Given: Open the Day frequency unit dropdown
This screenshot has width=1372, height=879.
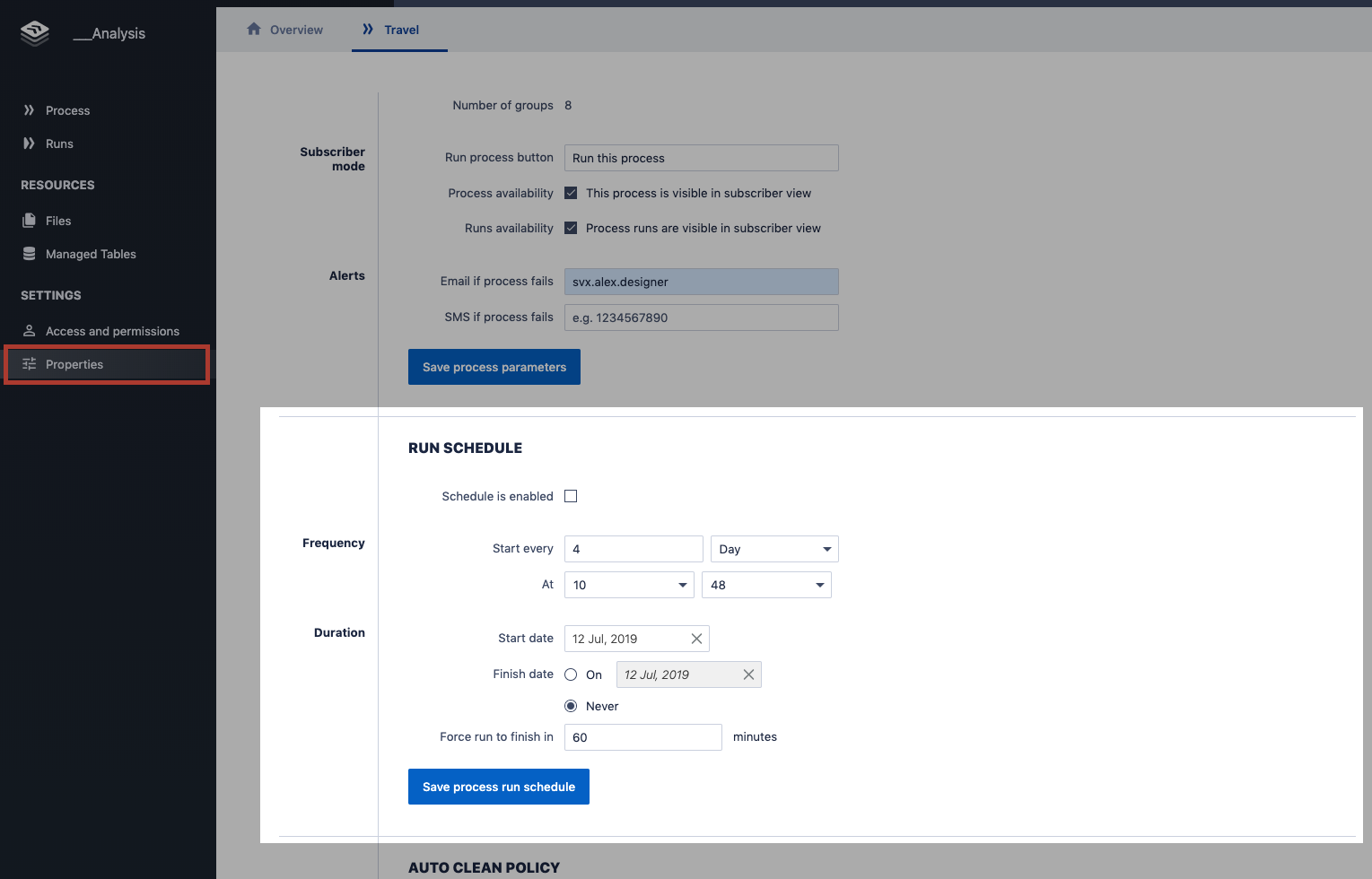Looking at the screenshot, I should tap(774, 549).
